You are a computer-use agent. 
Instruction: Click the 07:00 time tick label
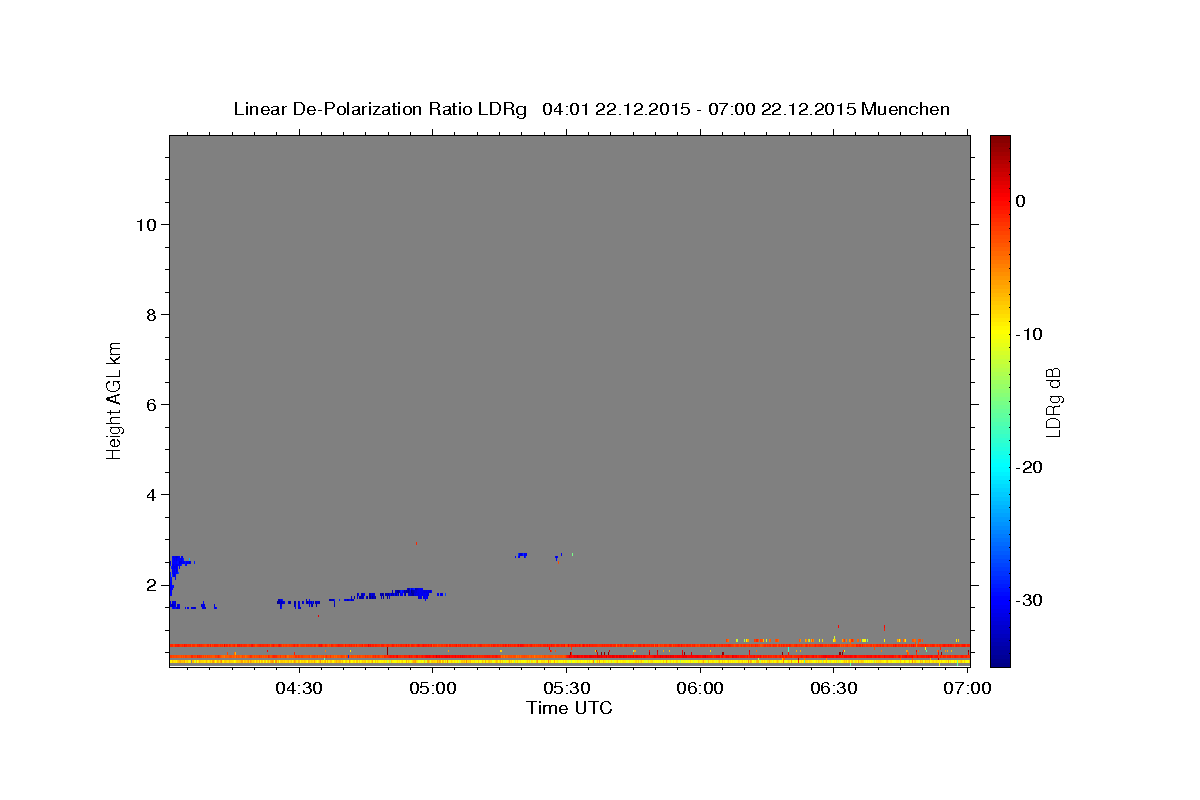968,688
